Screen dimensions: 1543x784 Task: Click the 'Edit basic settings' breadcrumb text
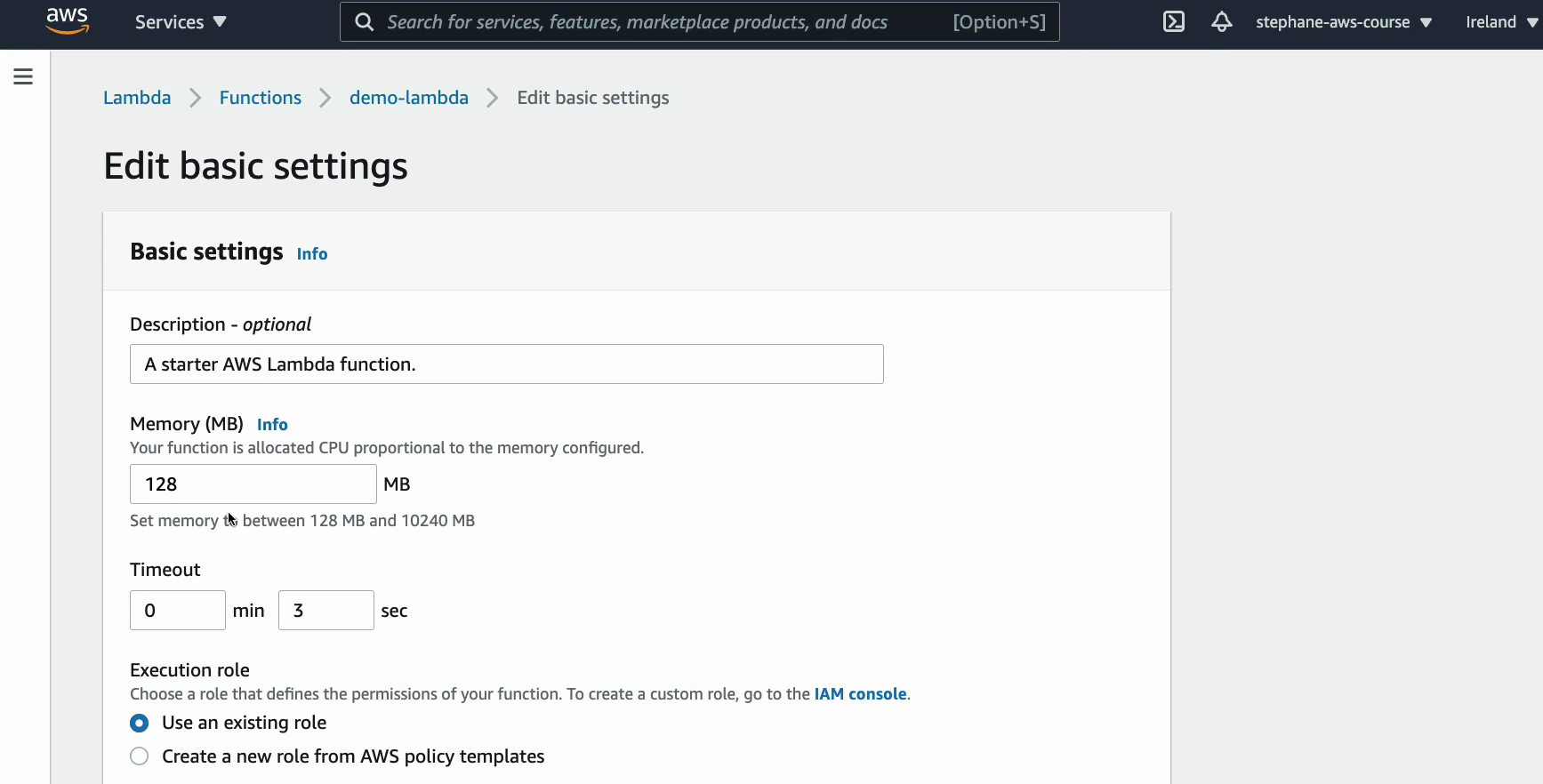coord(593,98)
